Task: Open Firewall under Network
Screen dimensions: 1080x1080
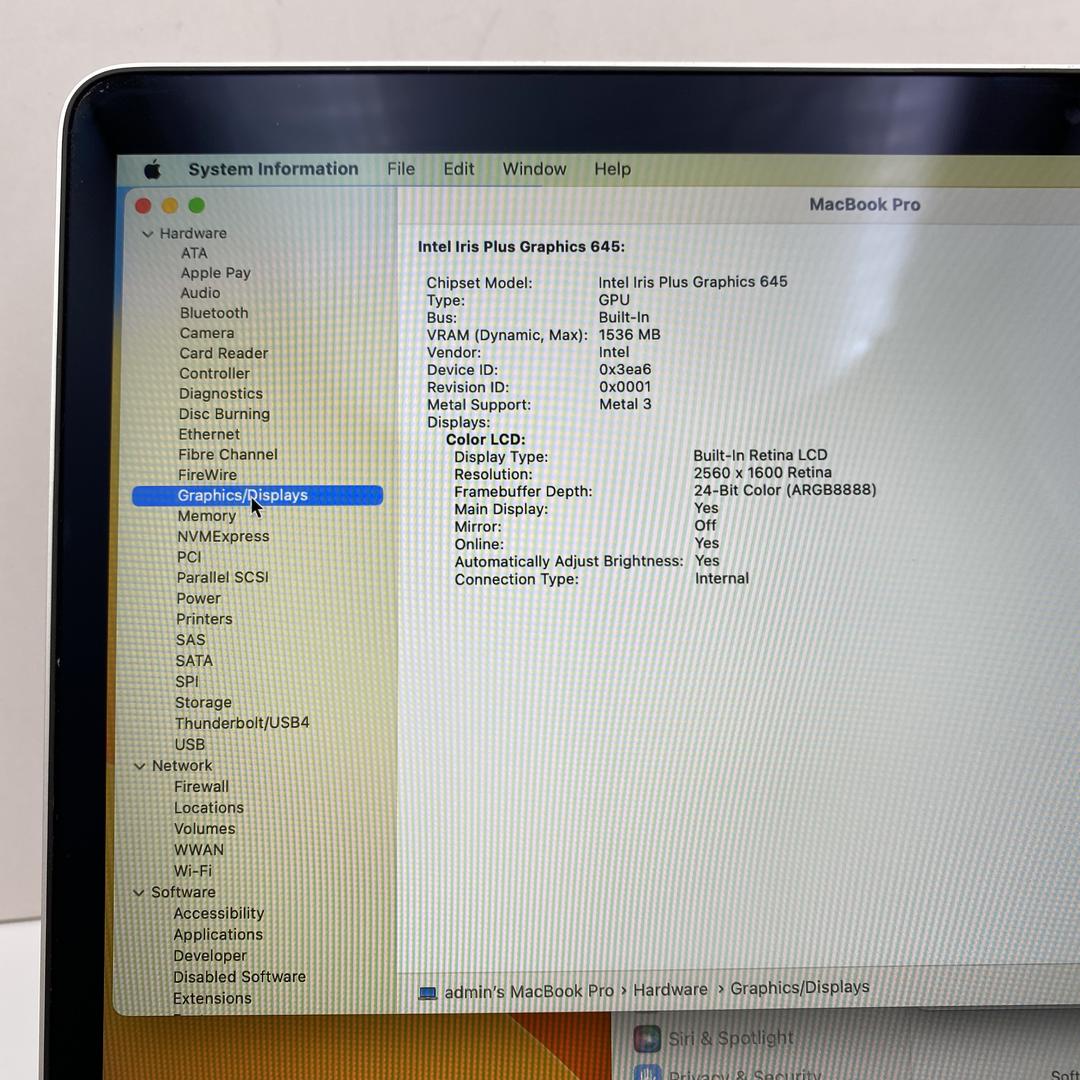Action: pos(202,787)
